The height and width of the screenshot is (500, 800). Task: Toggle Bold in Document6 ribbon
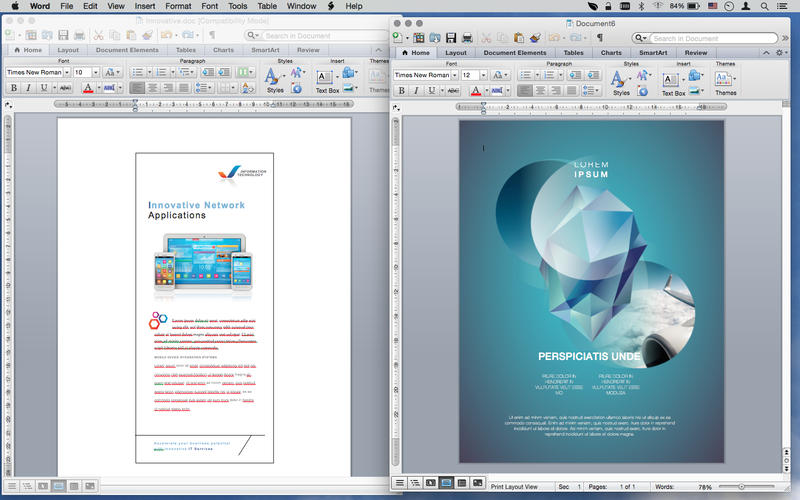[x=401, y=91]
